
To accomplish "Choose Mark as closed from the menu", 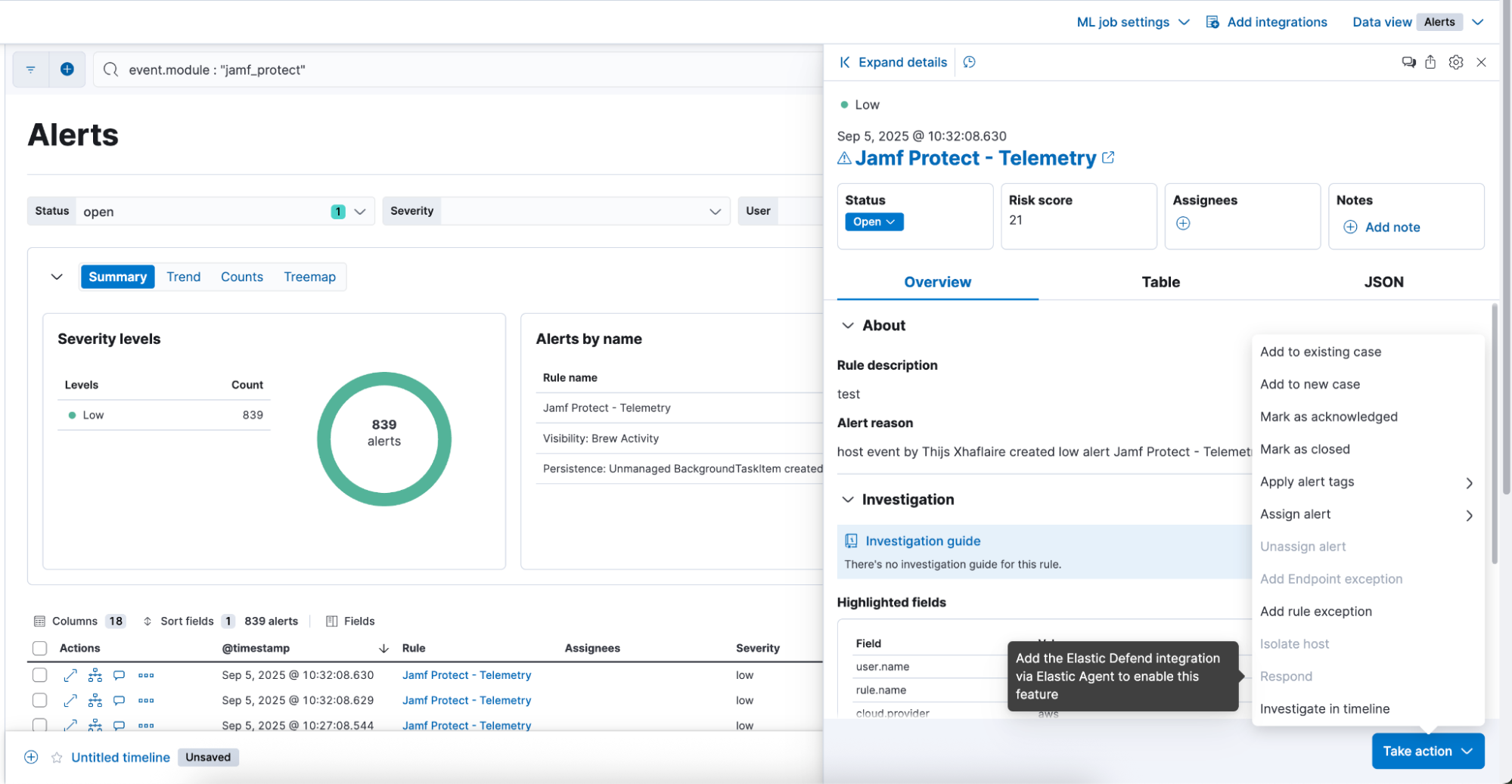I will [1305, 448].
